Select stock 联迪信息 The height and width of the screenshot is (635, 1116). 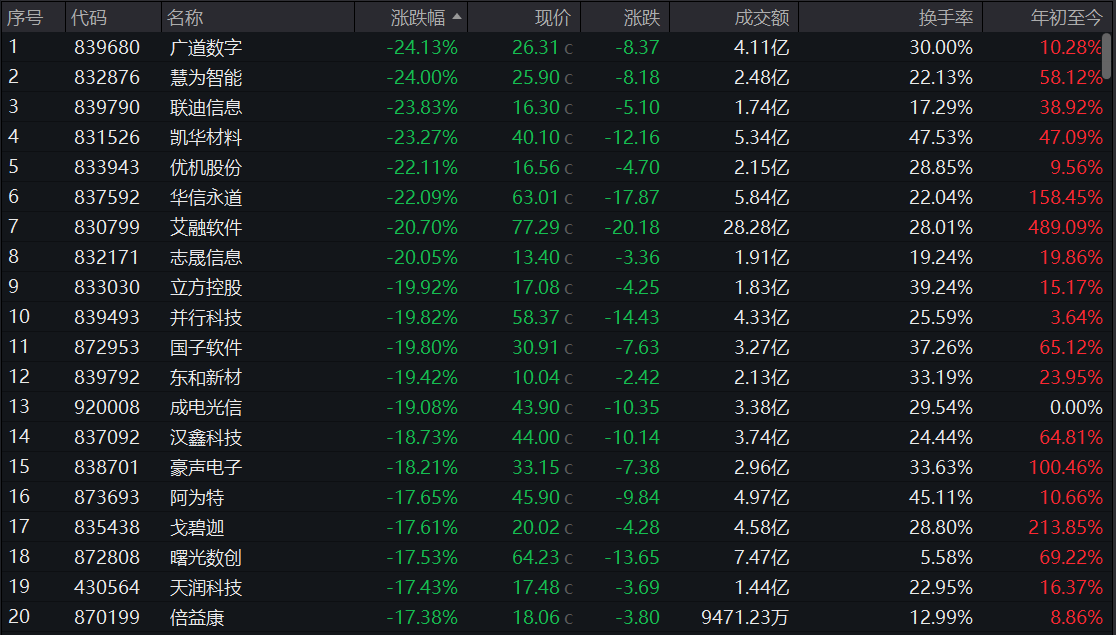(x=206, y=107)
